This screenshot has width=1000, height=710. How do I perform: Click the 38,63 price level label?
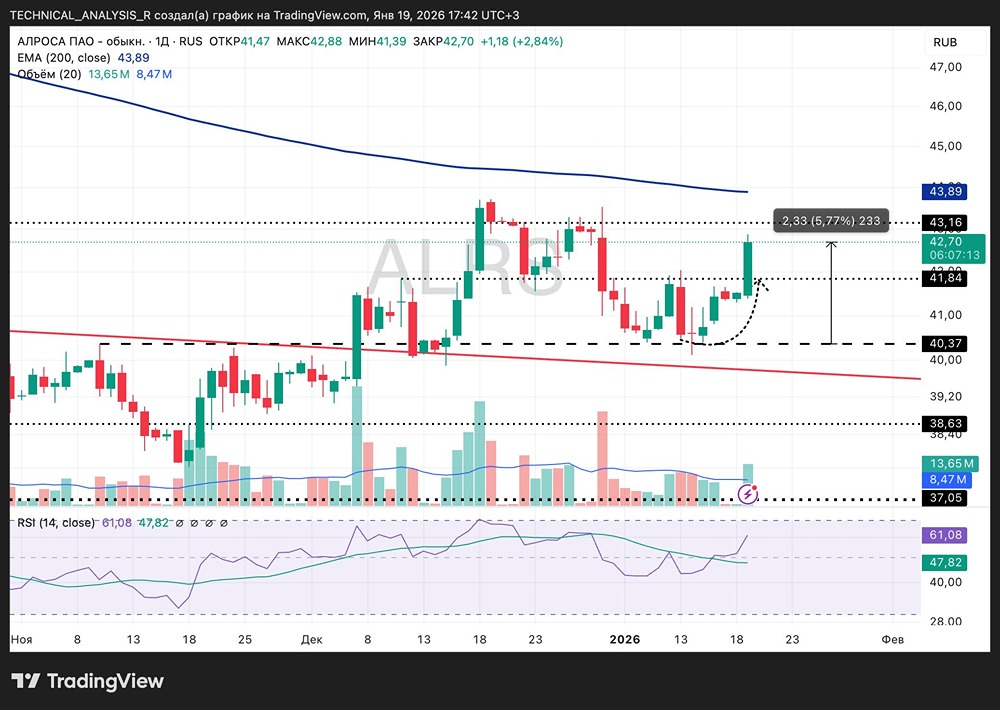(x=945, y=424)
